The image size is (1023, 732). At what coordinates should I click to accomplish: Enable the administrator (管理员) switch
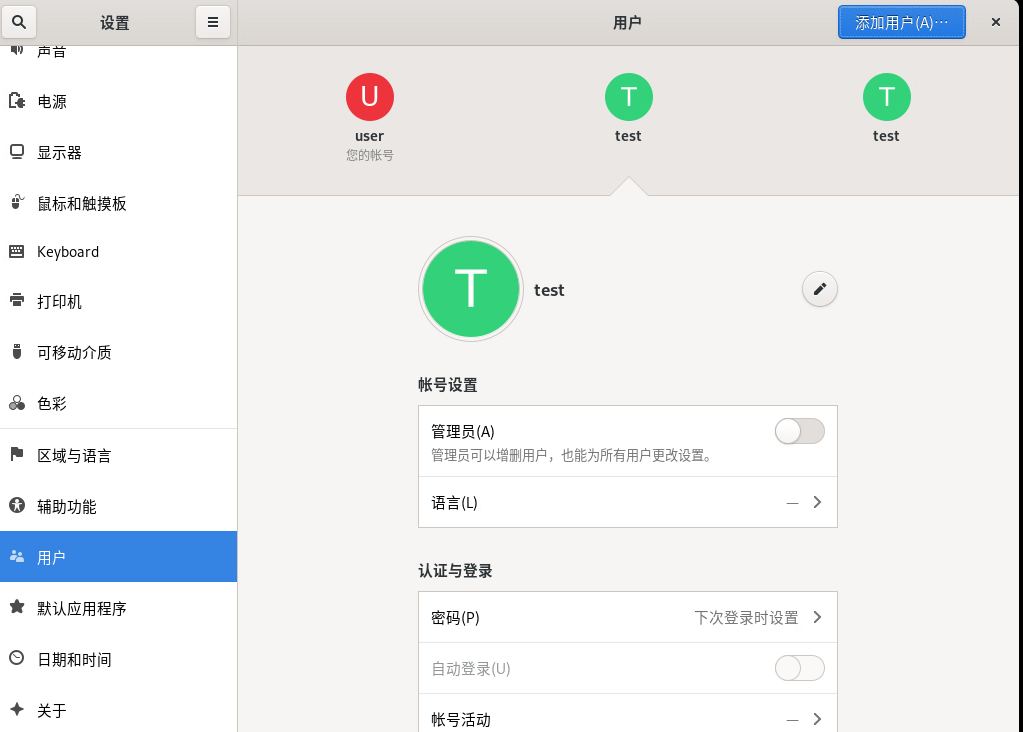(x=800, y=431)
